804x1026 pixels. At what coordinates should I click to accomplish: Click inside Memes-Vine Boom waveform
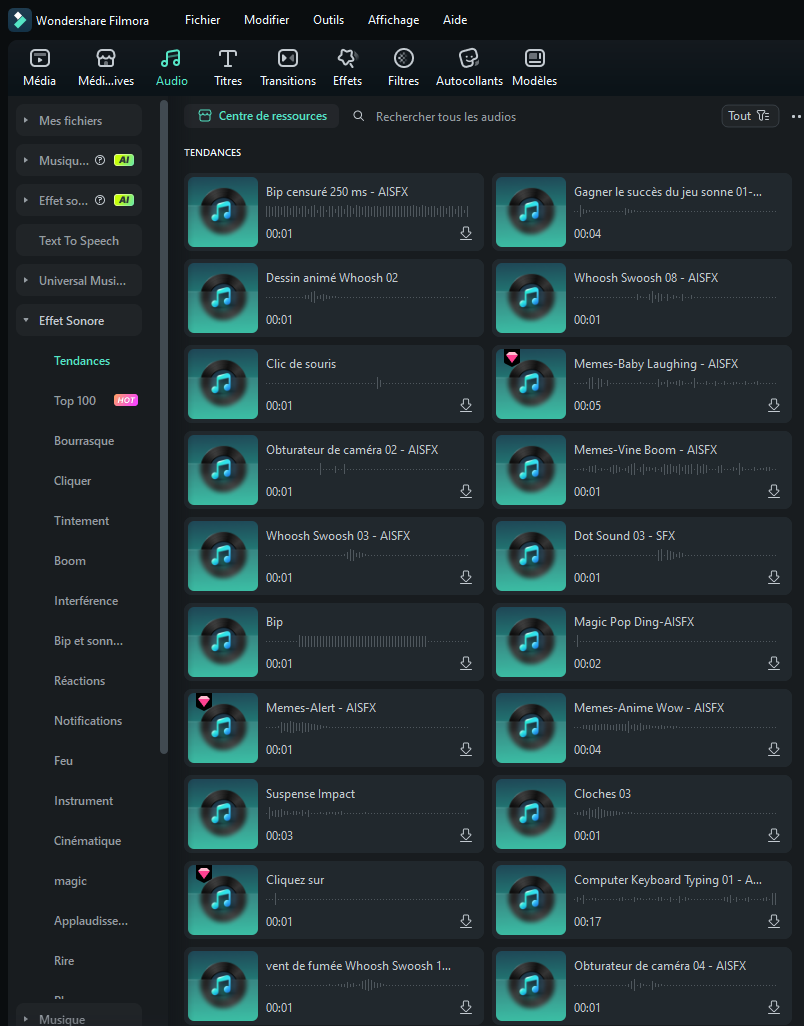[675, 469]
